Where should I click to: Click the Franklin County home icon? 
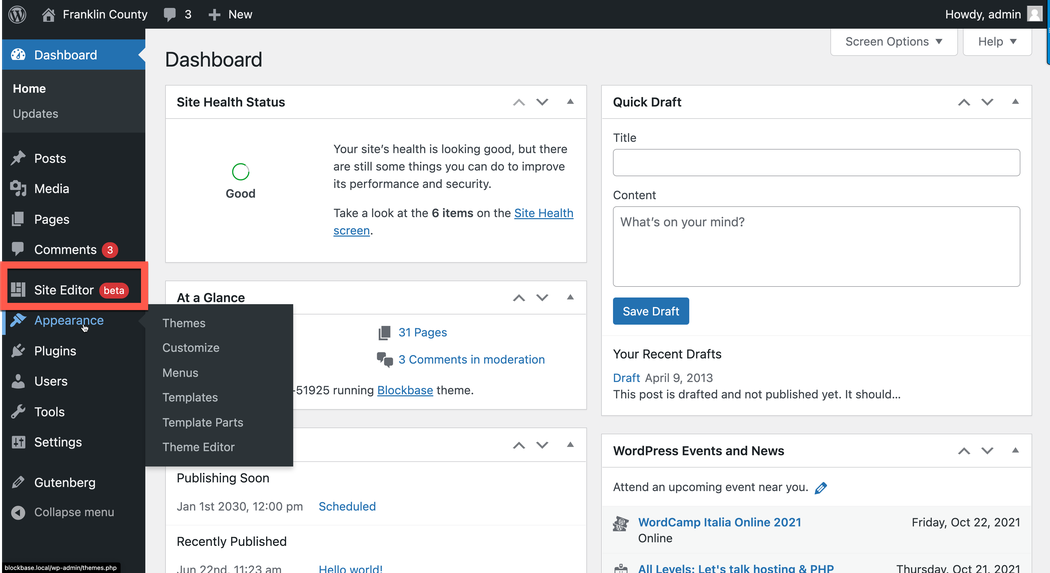click(49, 14)
